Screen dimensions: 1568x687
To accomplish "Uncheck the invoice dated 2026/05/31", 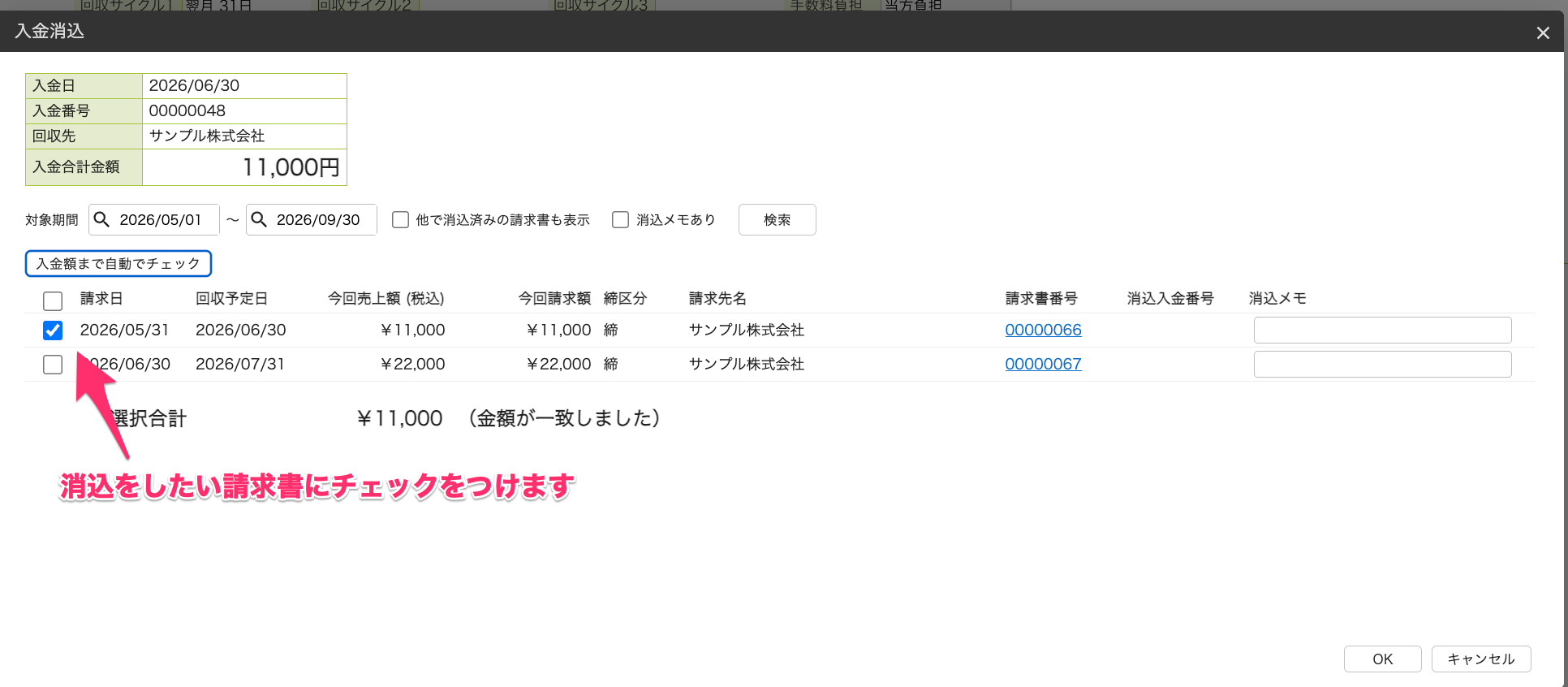I will 53,331.
